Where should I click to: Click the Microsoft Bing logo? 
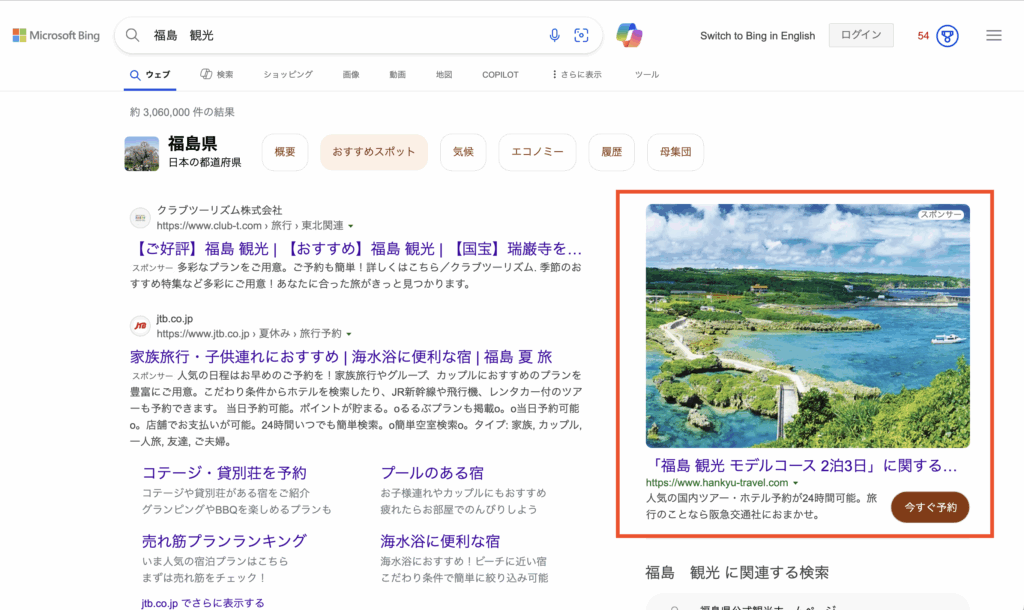click(x=56, y=35)
